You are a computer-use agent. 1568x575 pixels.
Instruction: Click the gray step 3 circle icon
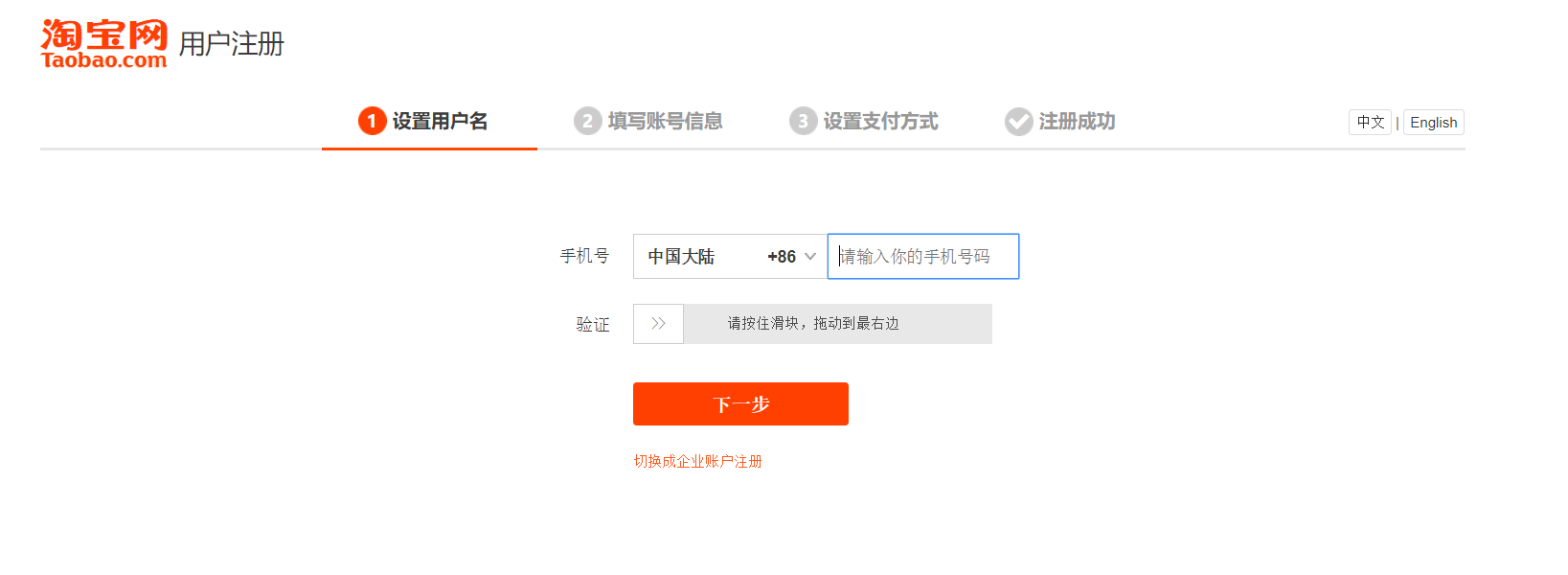click(x=803, y=122)
